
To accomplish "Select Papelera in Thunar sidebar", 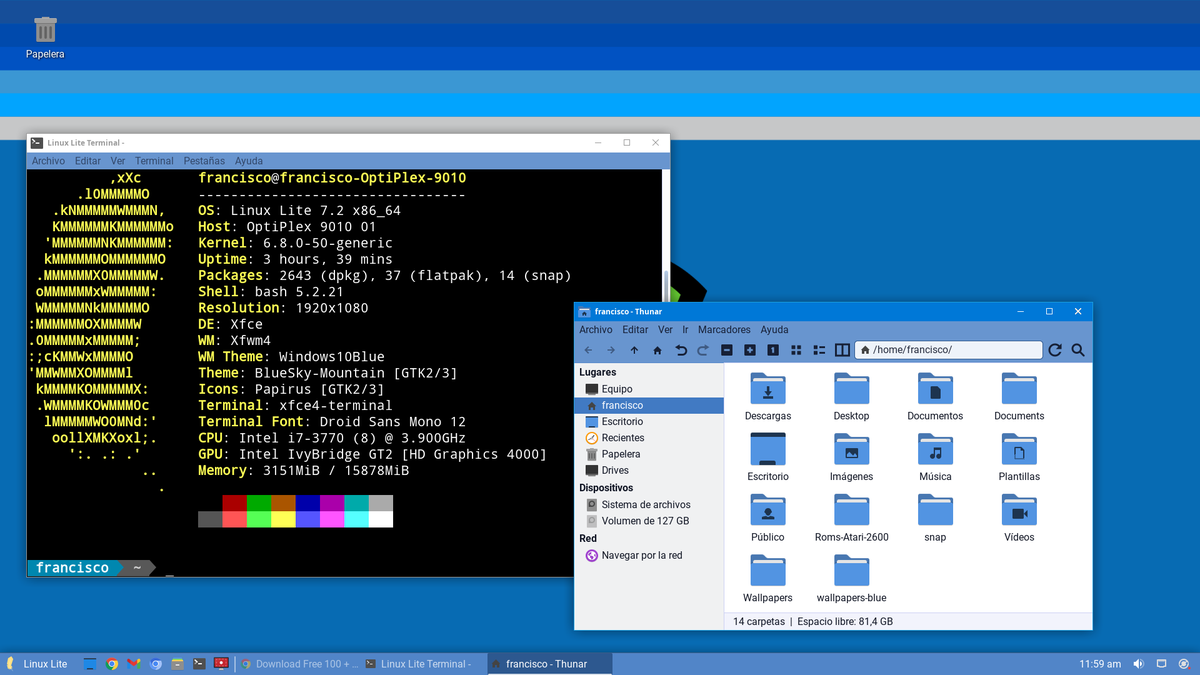I will click(x=649, y=453).
